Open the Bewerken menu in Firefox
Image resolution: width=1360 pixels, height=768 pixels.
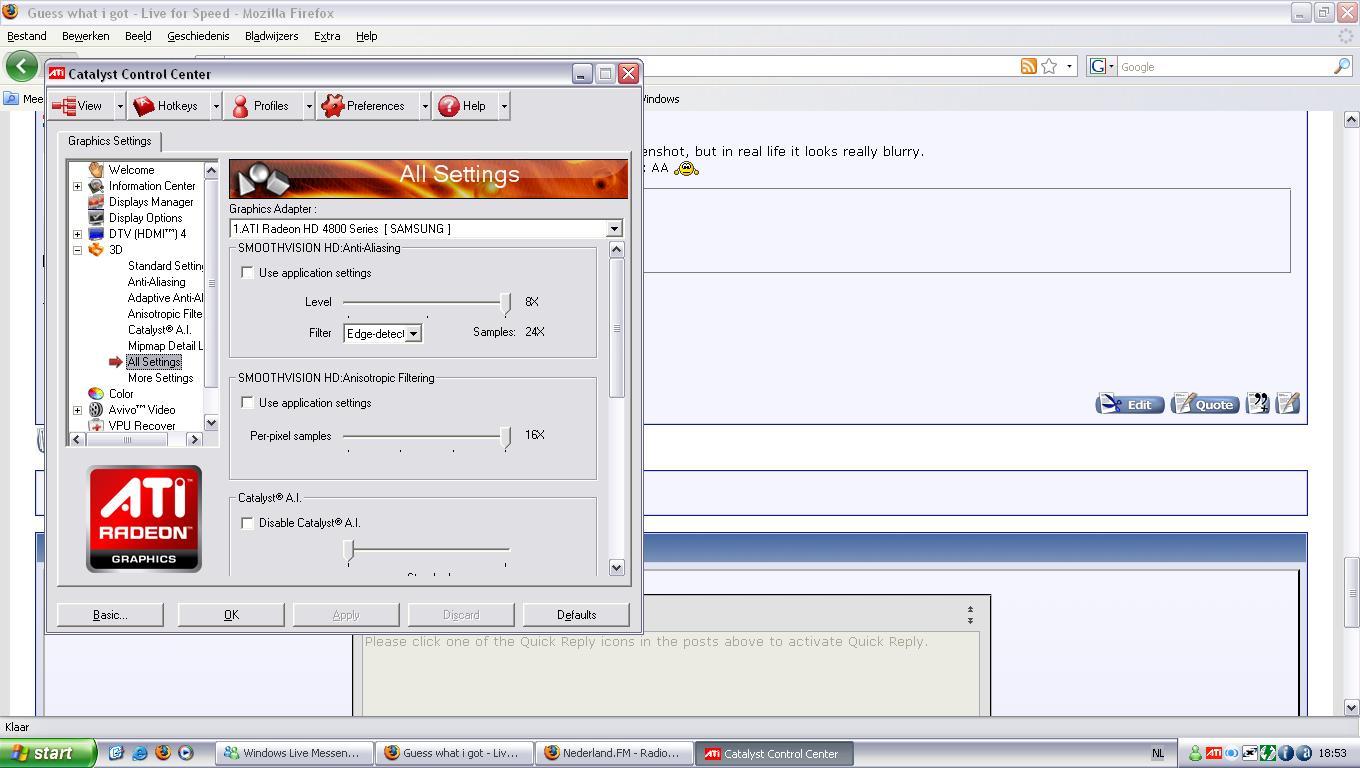click(86, 36)
